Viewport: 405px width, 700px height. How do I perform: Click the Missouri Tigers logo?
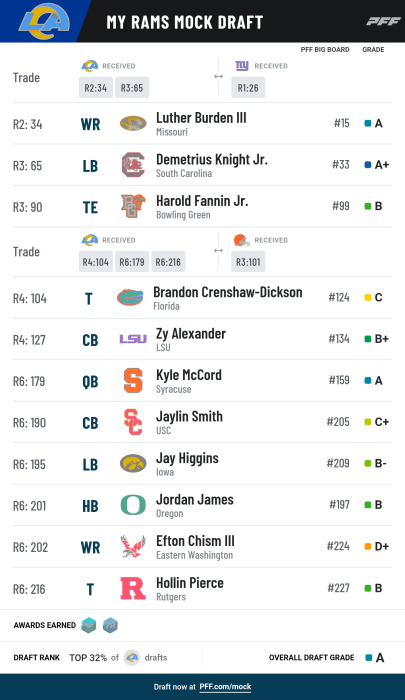click(x=133, y=123)
